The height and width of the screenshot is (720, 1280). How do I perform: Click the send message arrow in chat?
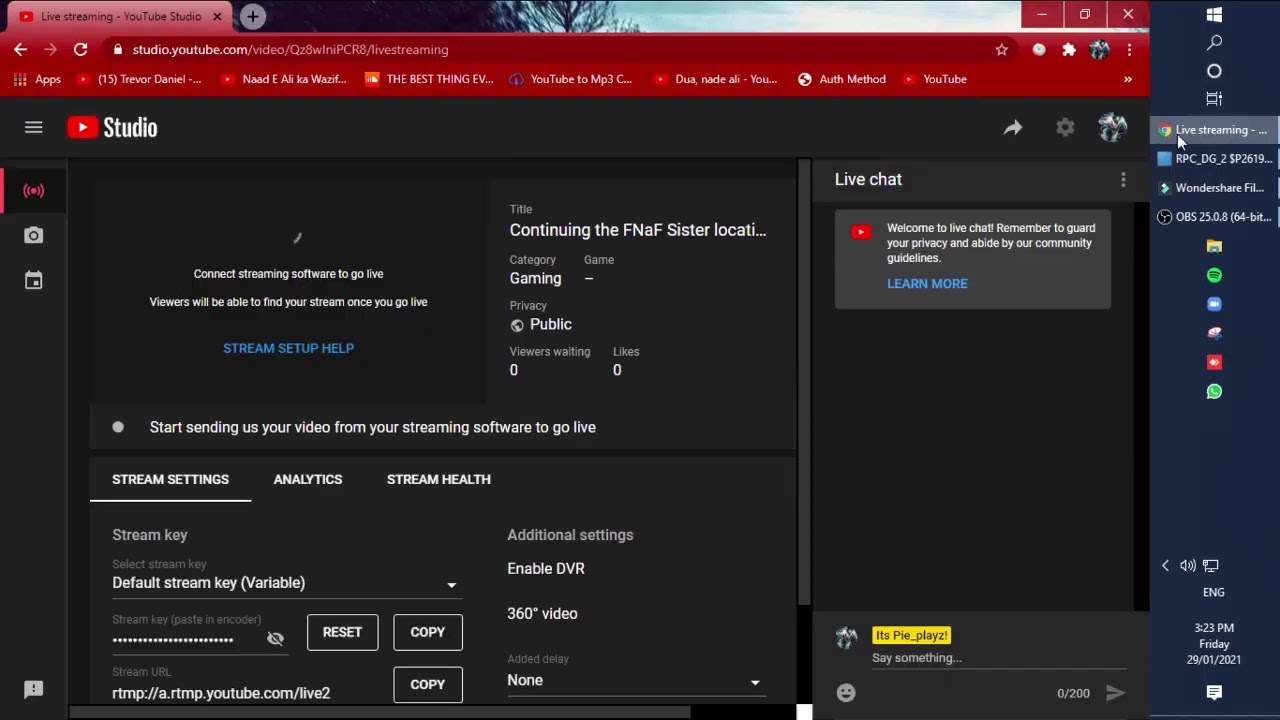click(x=1115, y=692)
